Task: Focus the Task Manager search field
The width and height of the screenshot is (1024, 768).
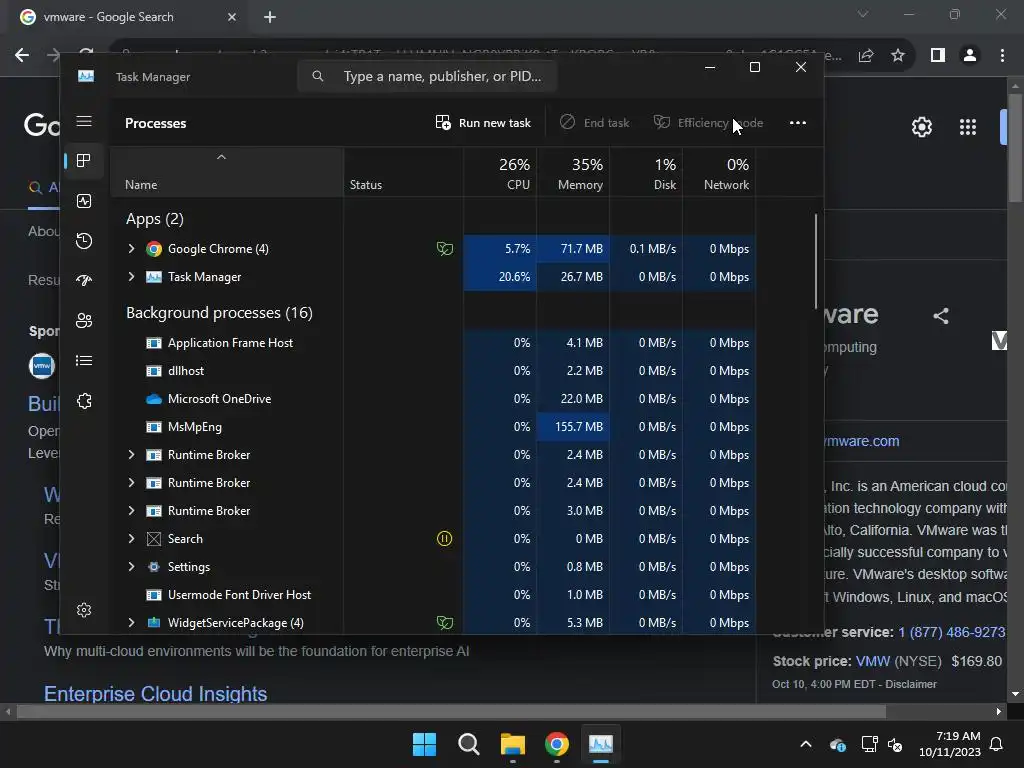Action: click(427, 76)
